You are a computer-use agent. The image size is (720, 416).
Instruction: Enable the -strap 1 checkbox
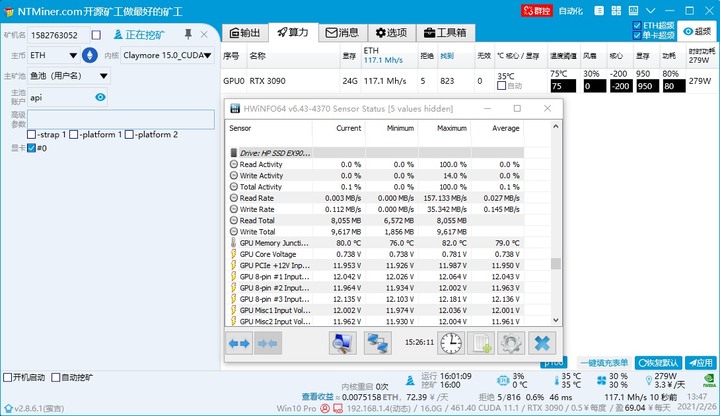point(31,135)
